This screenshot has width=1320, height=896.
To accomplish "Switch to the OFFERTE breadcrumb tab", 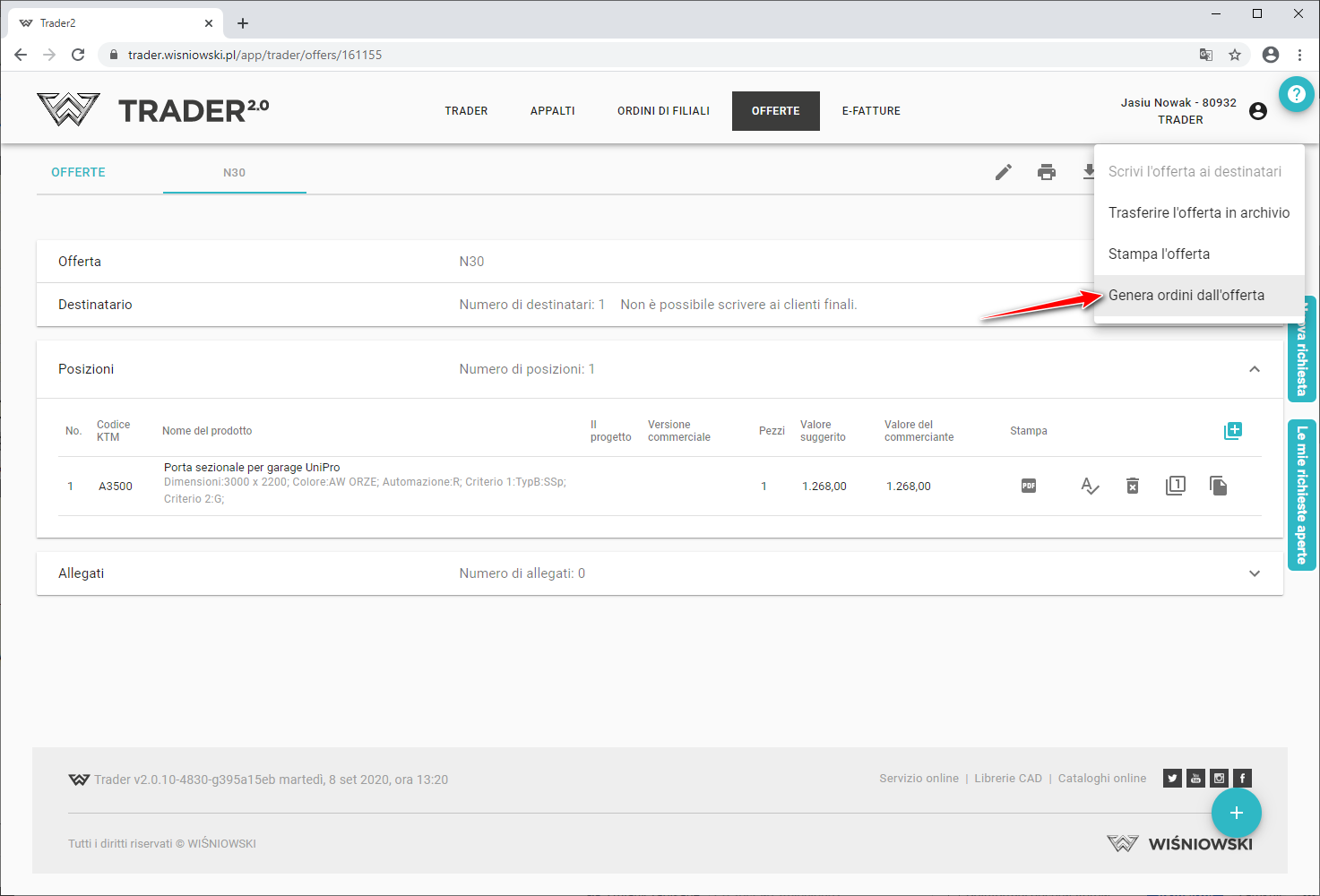I will point(78,172).
